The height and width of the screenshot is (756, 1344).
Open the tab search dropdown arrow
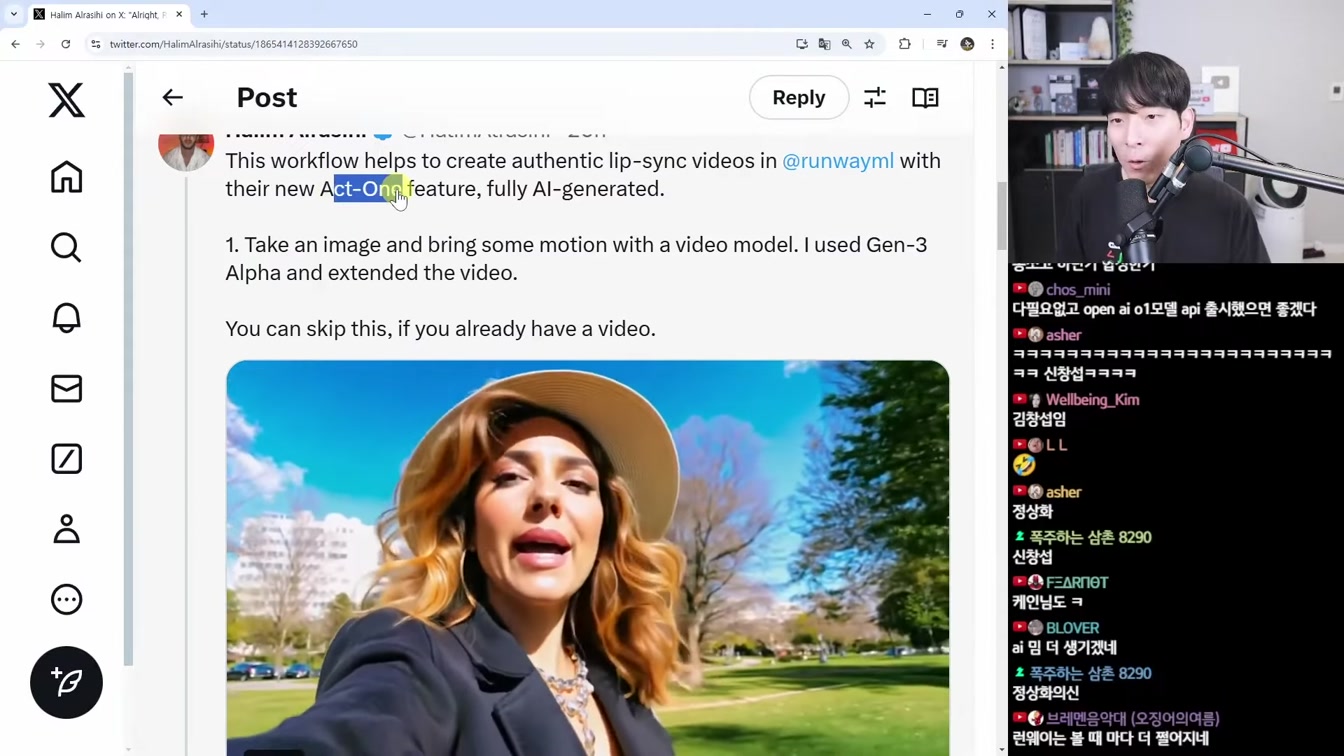[14, 14]
